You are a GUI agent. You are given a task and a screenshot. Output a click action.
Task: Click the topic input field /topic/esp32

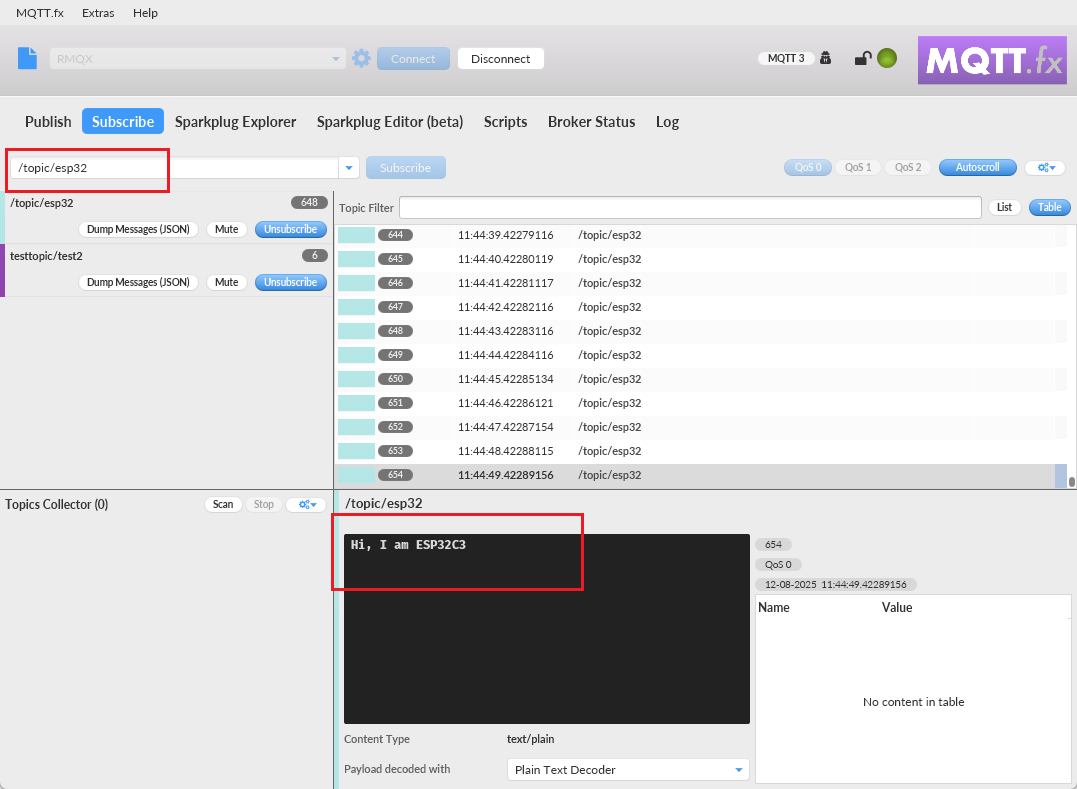[x=174, y=168]
